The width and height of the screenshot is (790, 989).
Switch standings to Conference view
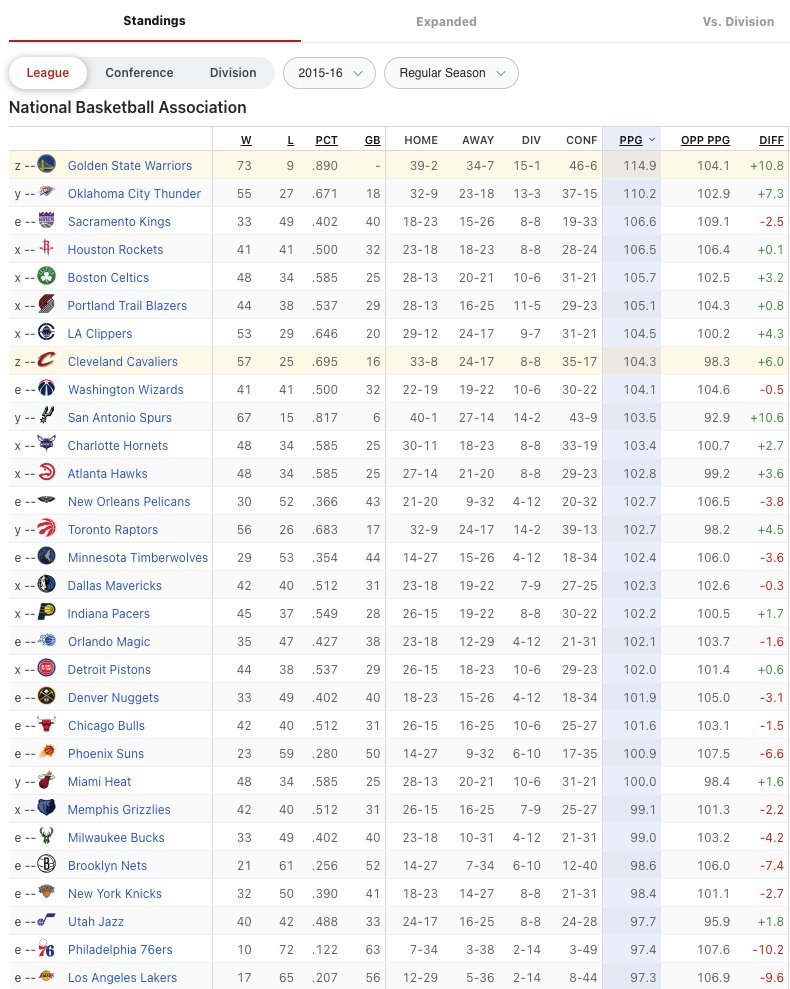139,73
